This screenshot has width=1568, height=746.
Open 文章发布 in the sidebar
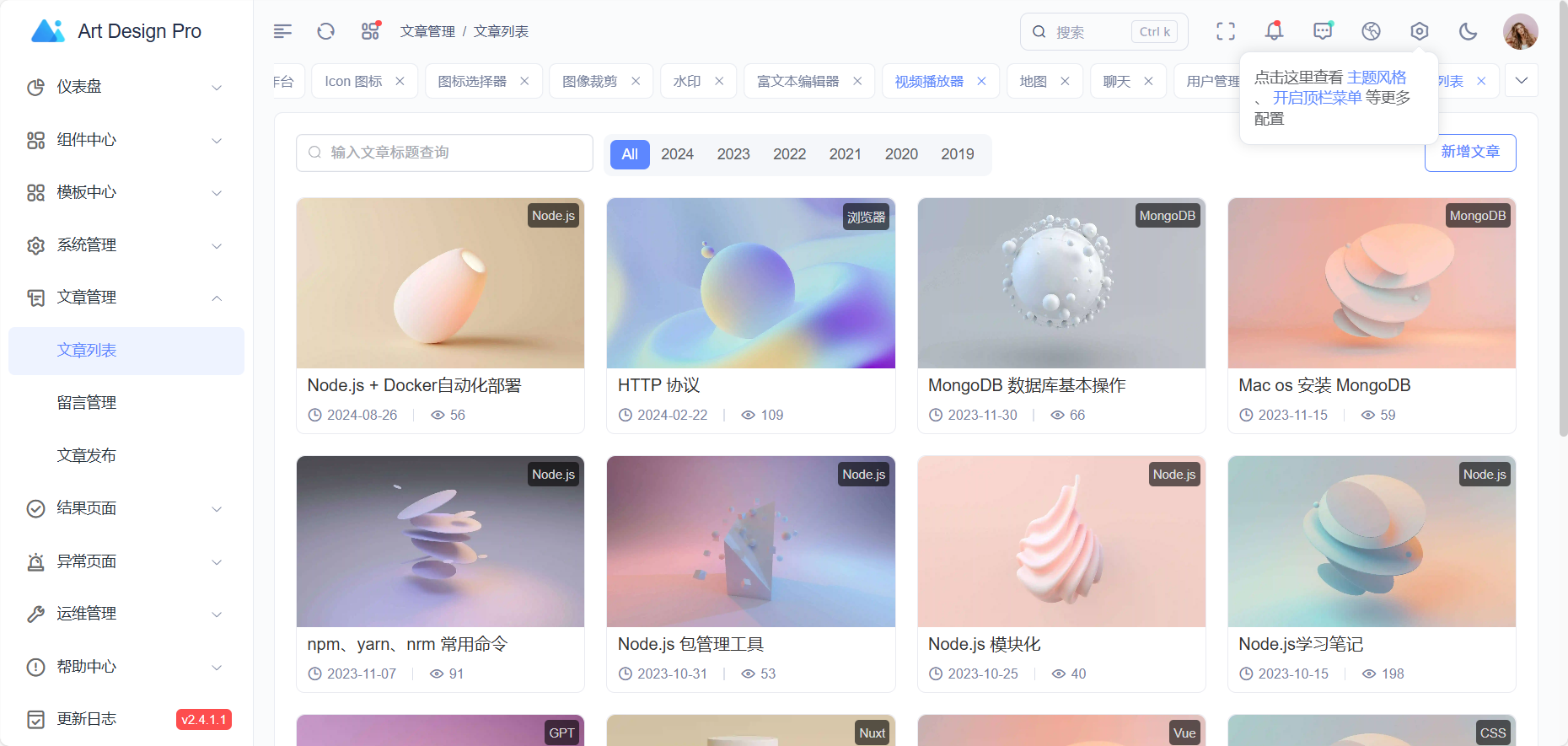[x=126, y=456]
